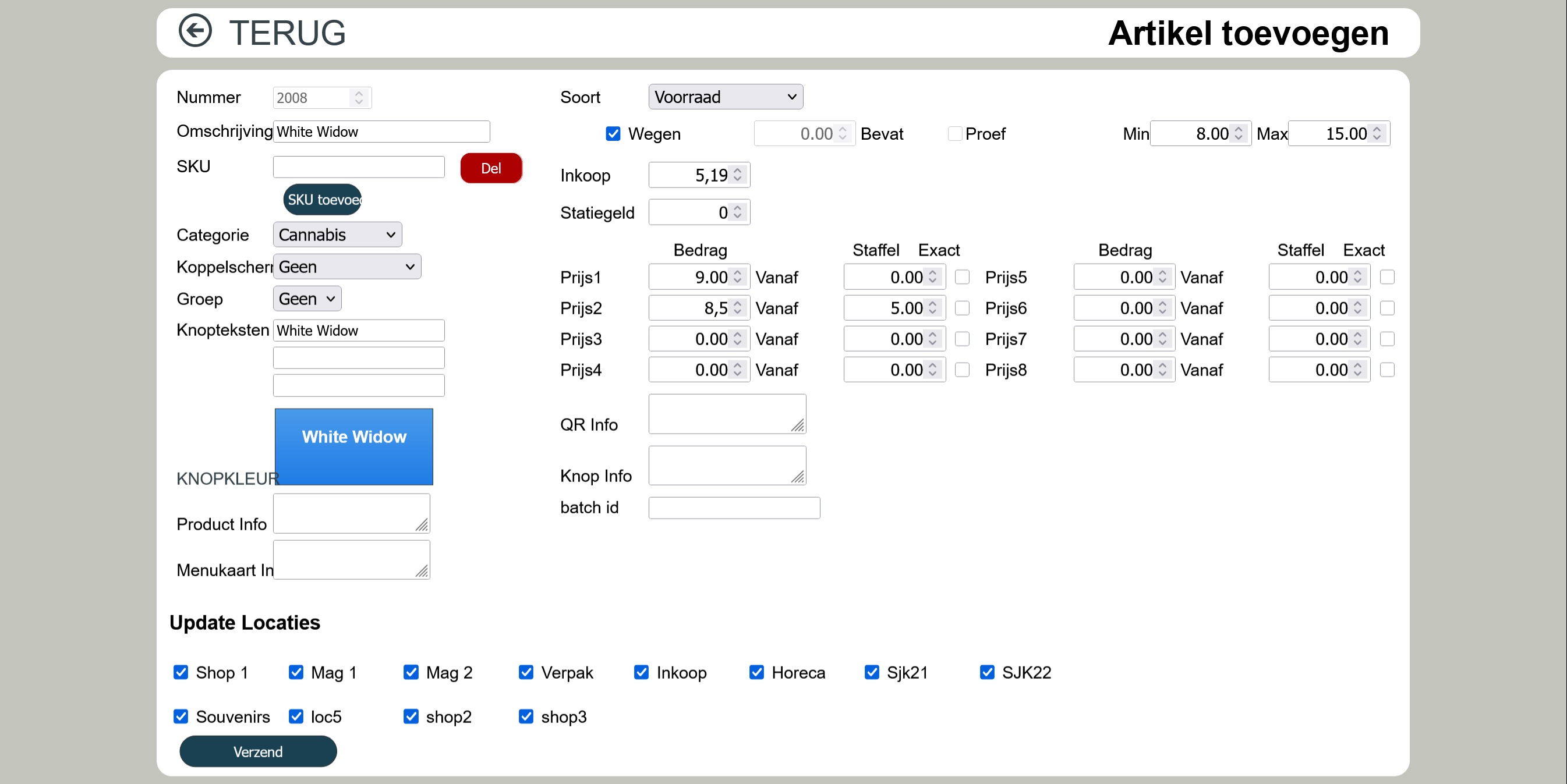Screen dimensions: 1567x784
Task: Click the empty SKU input field
Action: [x=359, y=166]
